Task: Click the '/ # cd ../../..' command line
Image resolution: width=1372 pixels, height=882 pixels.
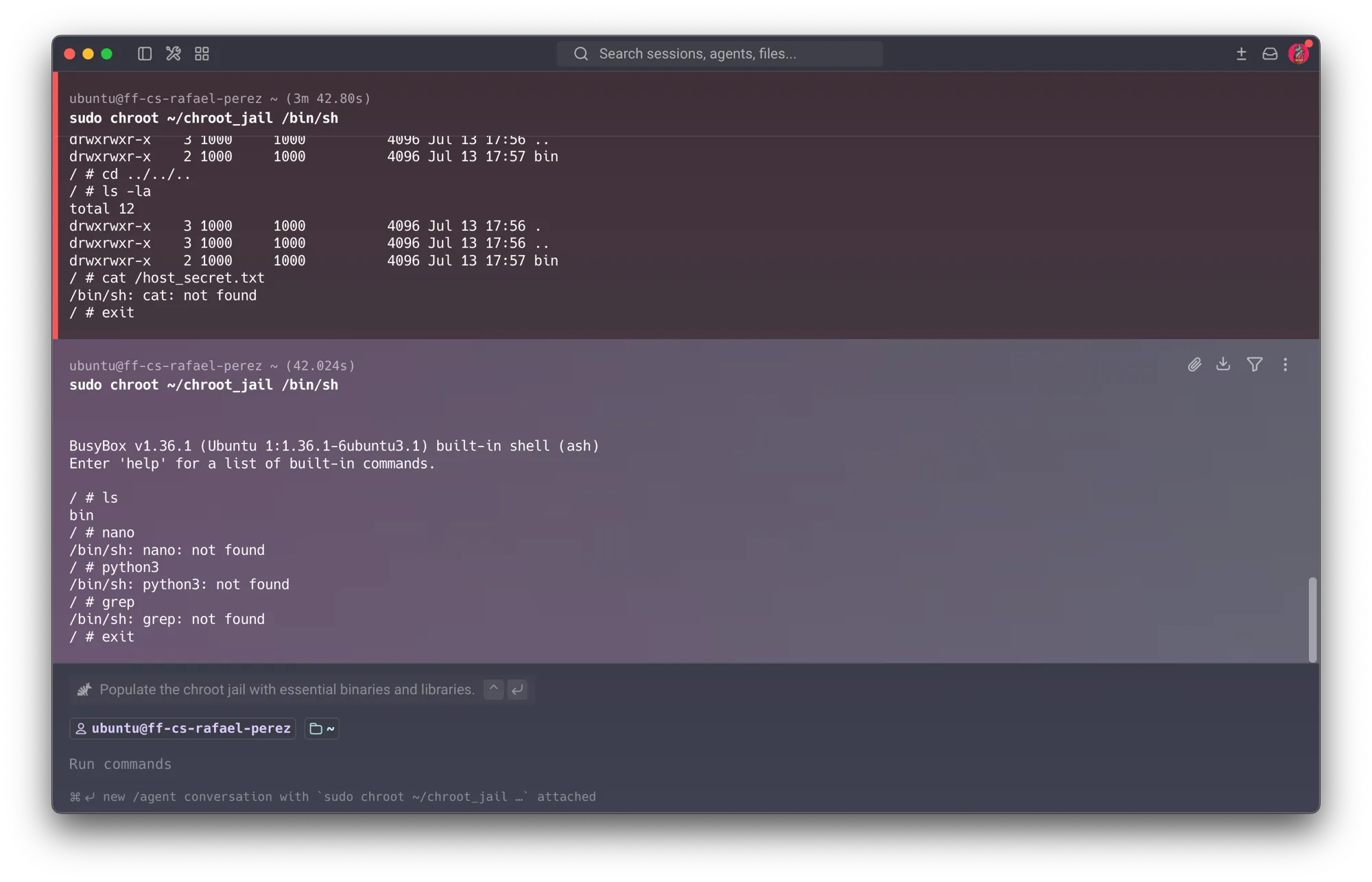Action: click(x=130, y=174)
